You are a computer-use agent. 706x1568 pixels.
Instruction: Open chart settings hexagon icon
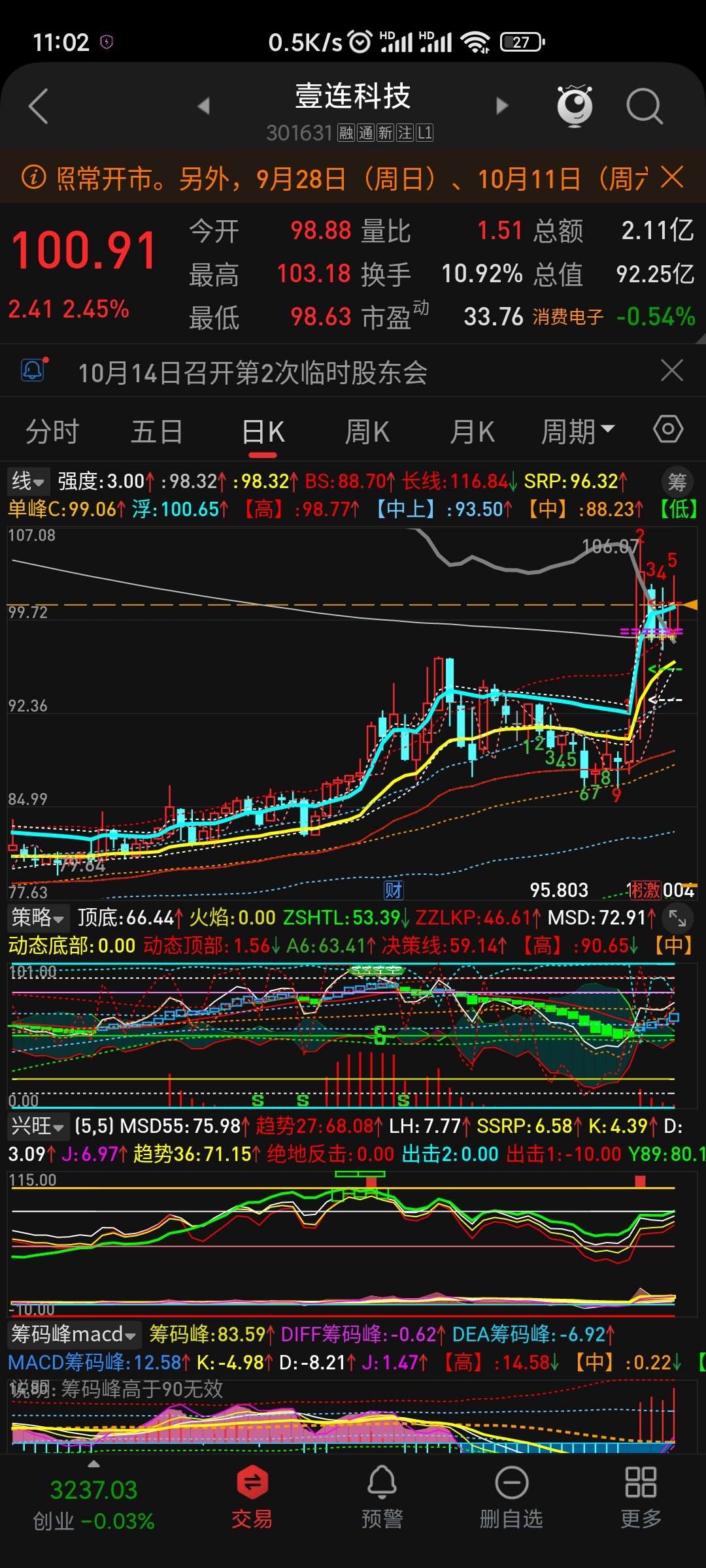pos(668,430)
